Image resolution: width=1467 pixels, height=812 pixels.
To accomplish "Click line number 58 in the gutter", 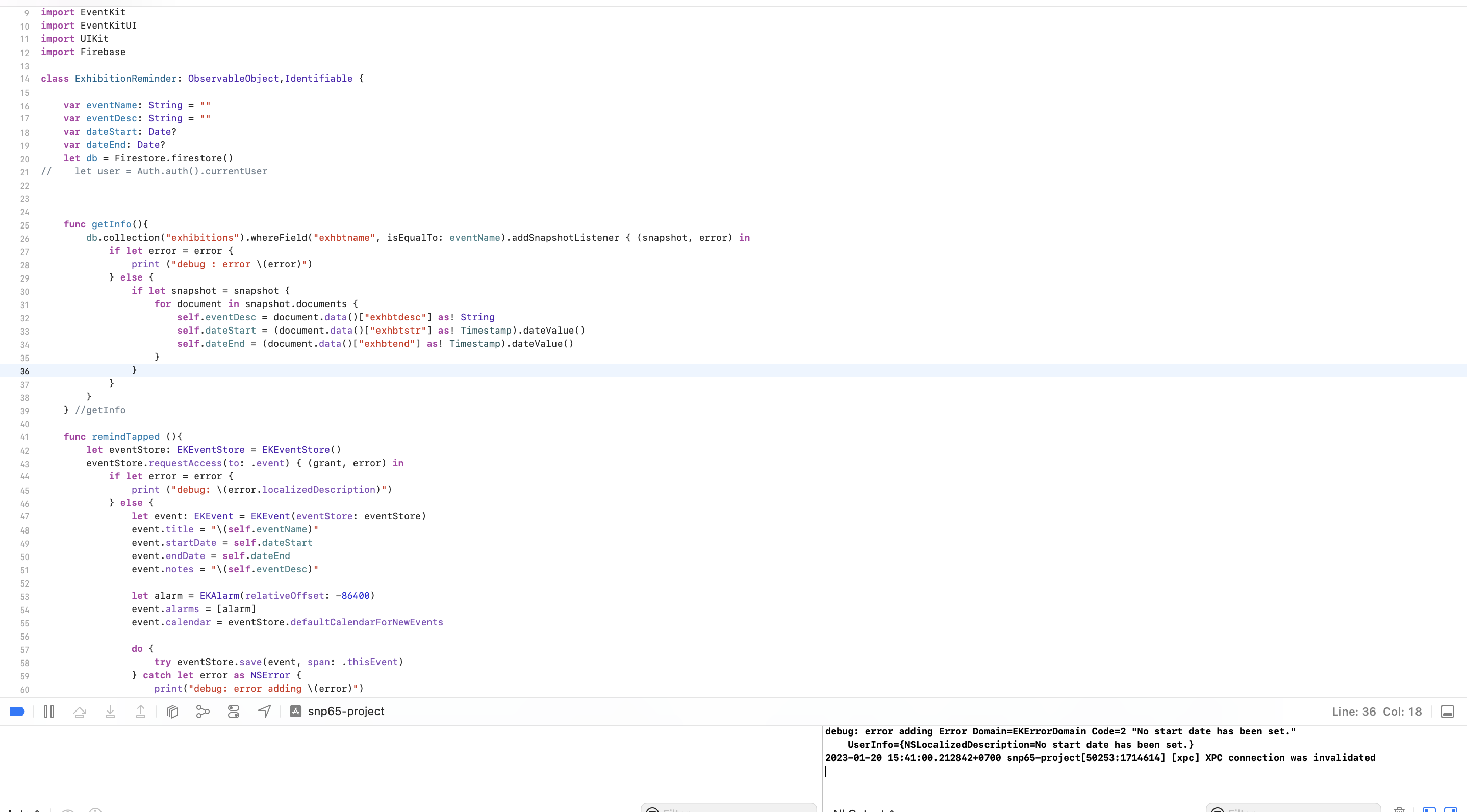I will (x=24, y=663).
